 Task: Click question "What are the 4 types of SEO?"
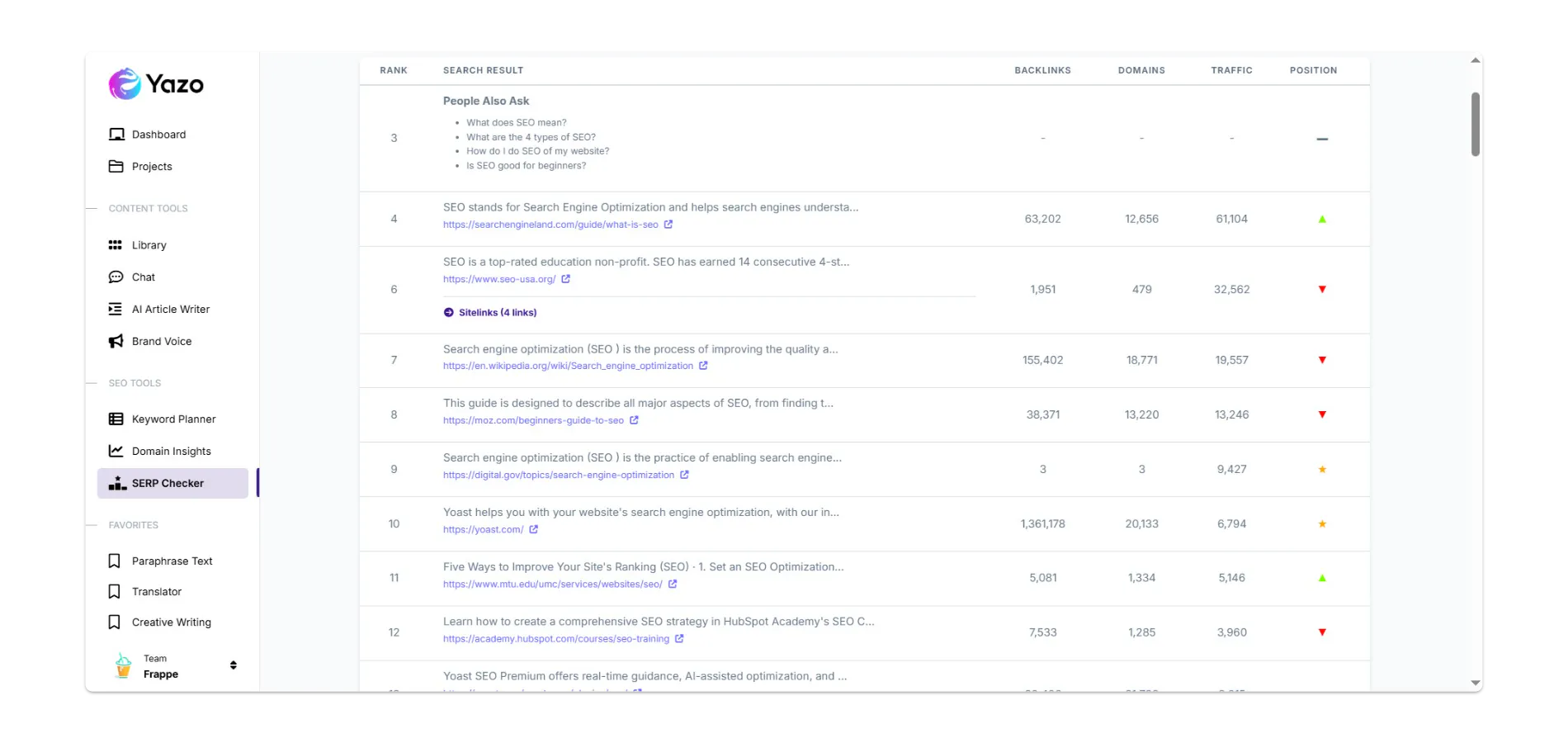click(x=531, y=137)
